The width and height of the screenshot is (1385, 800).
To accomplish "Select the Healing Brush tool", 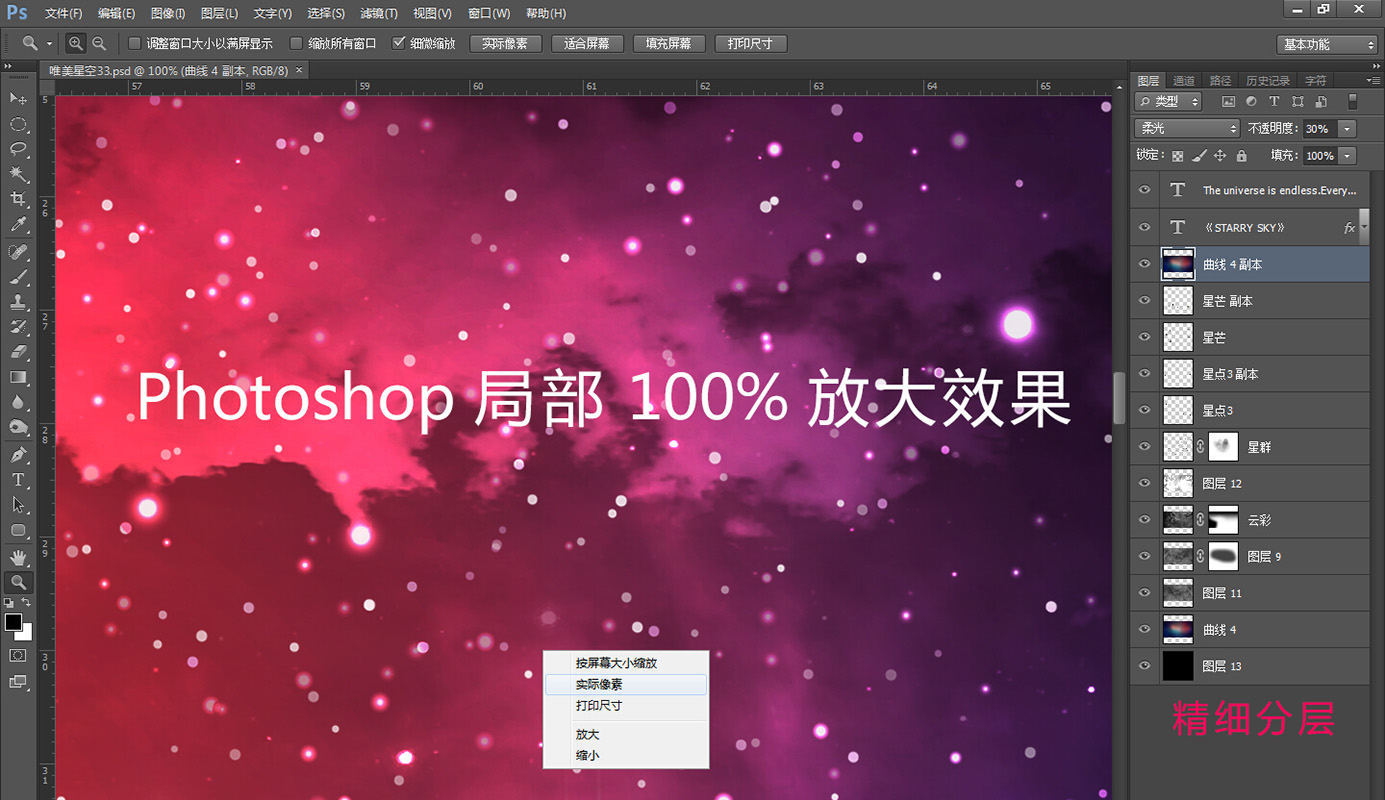I will coord(18,252).
